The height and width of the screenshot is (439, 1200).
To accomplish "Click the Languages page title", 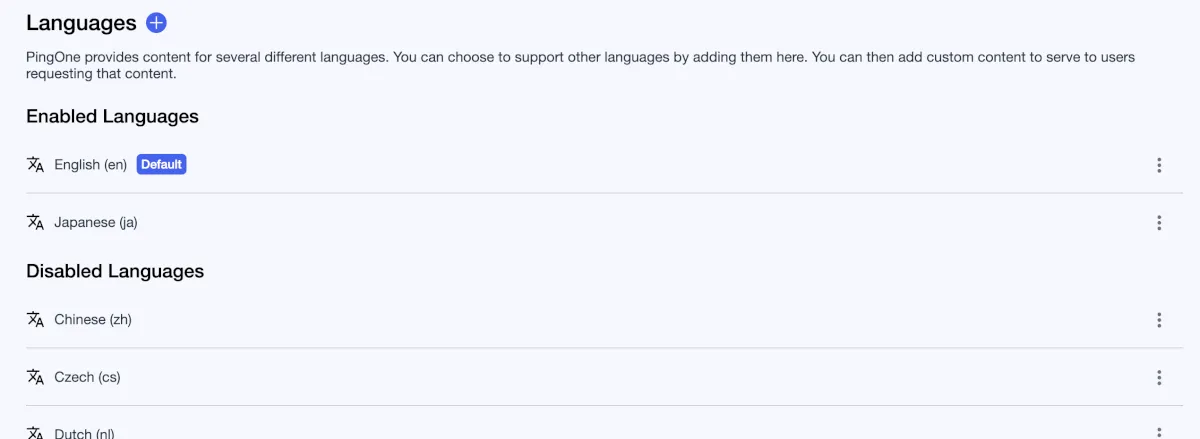I will pyautogui.click(x=81, y=23).
